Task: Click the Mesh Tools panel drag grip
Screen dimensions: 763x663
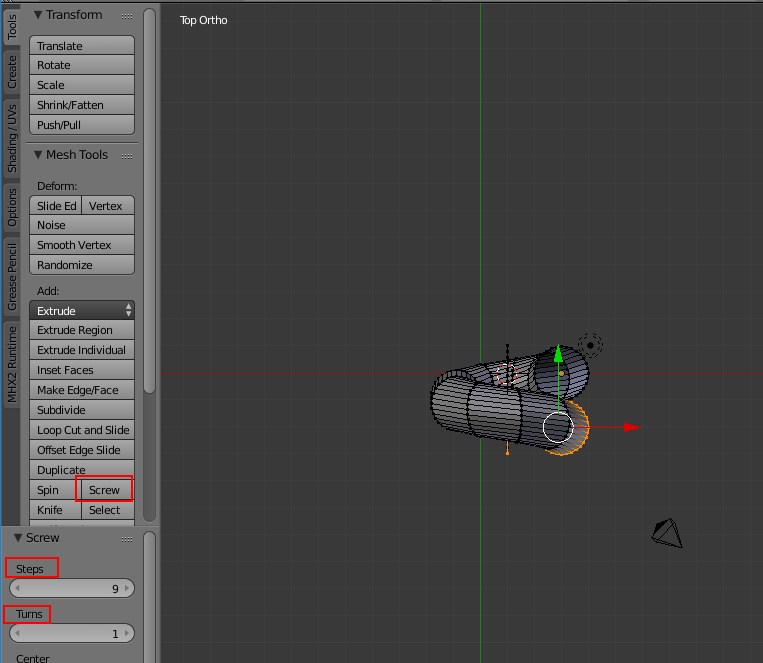Action: [126, 156]
